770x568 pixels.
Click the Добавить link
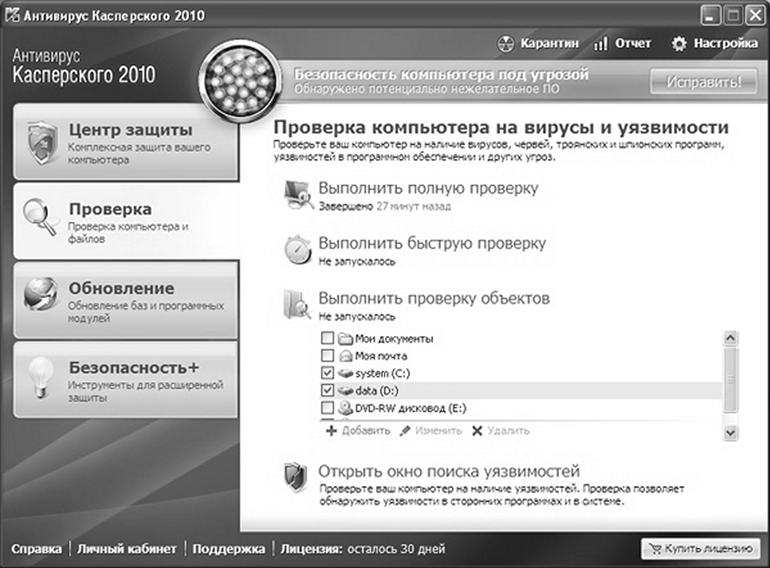pyautogui.click(x=366, y=431)
